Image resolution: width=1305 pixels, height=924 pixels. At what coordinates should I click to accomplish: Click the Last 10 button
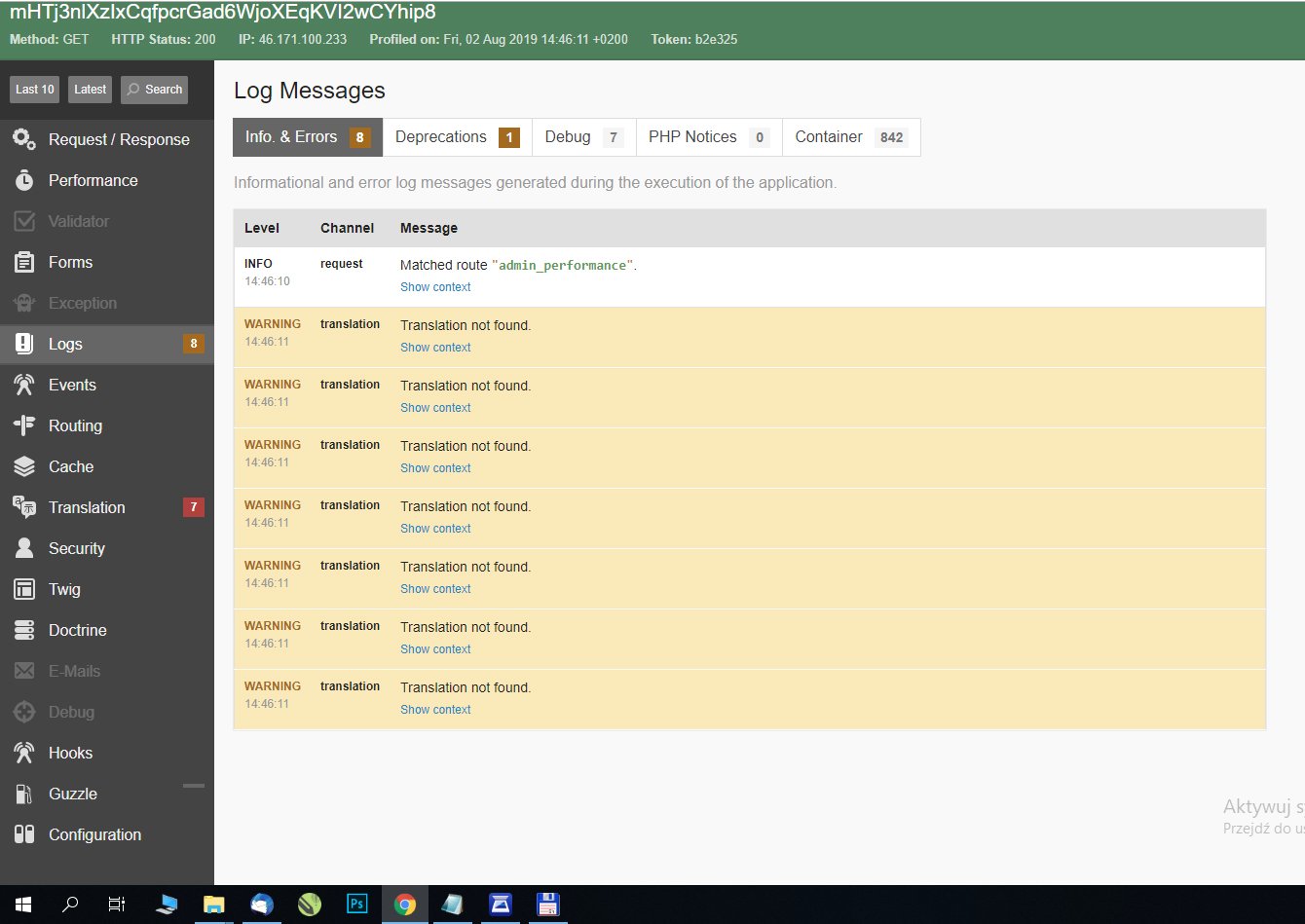tap(35, 90)
